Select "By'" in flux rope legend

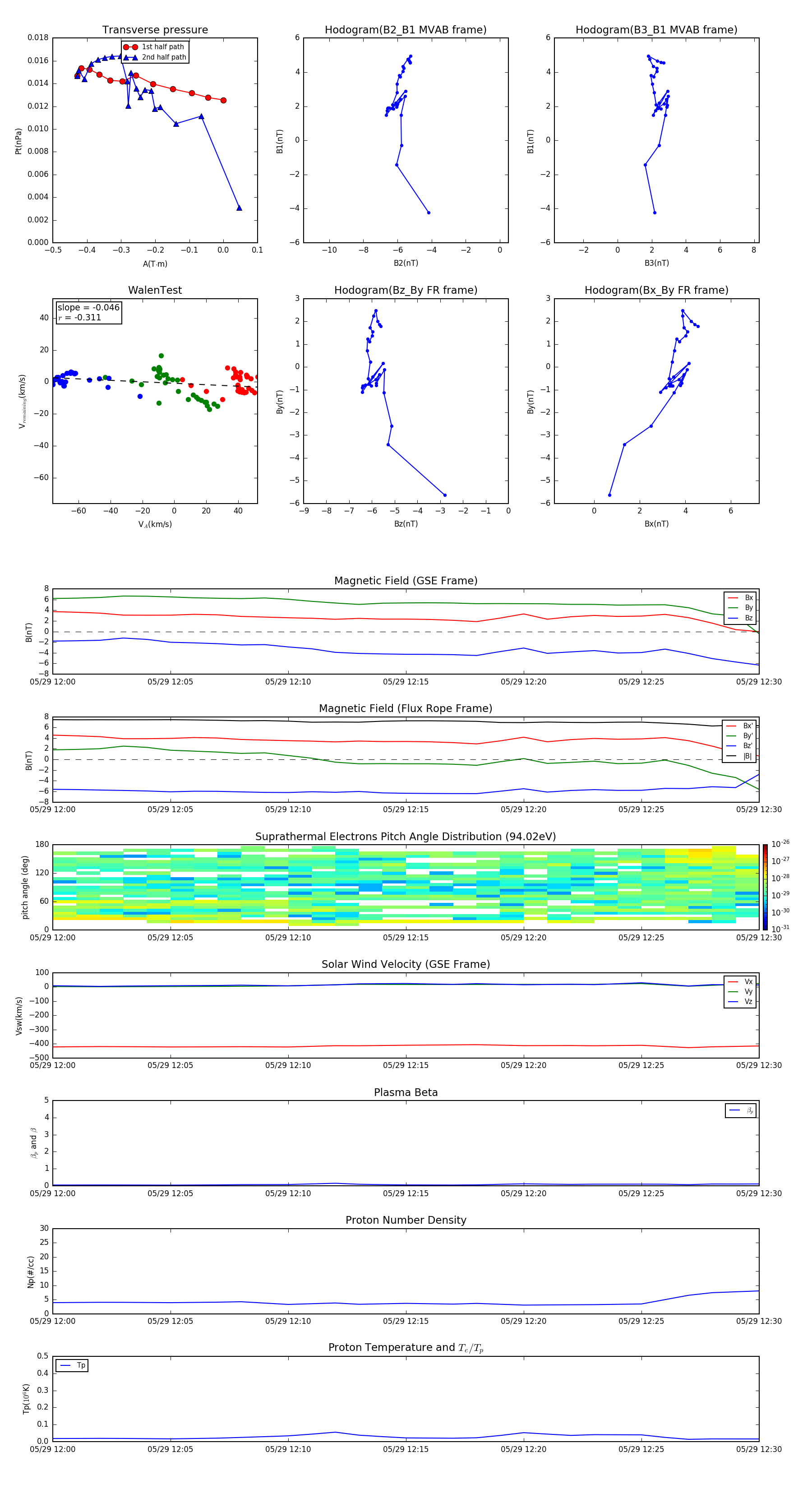coord(740,736)
